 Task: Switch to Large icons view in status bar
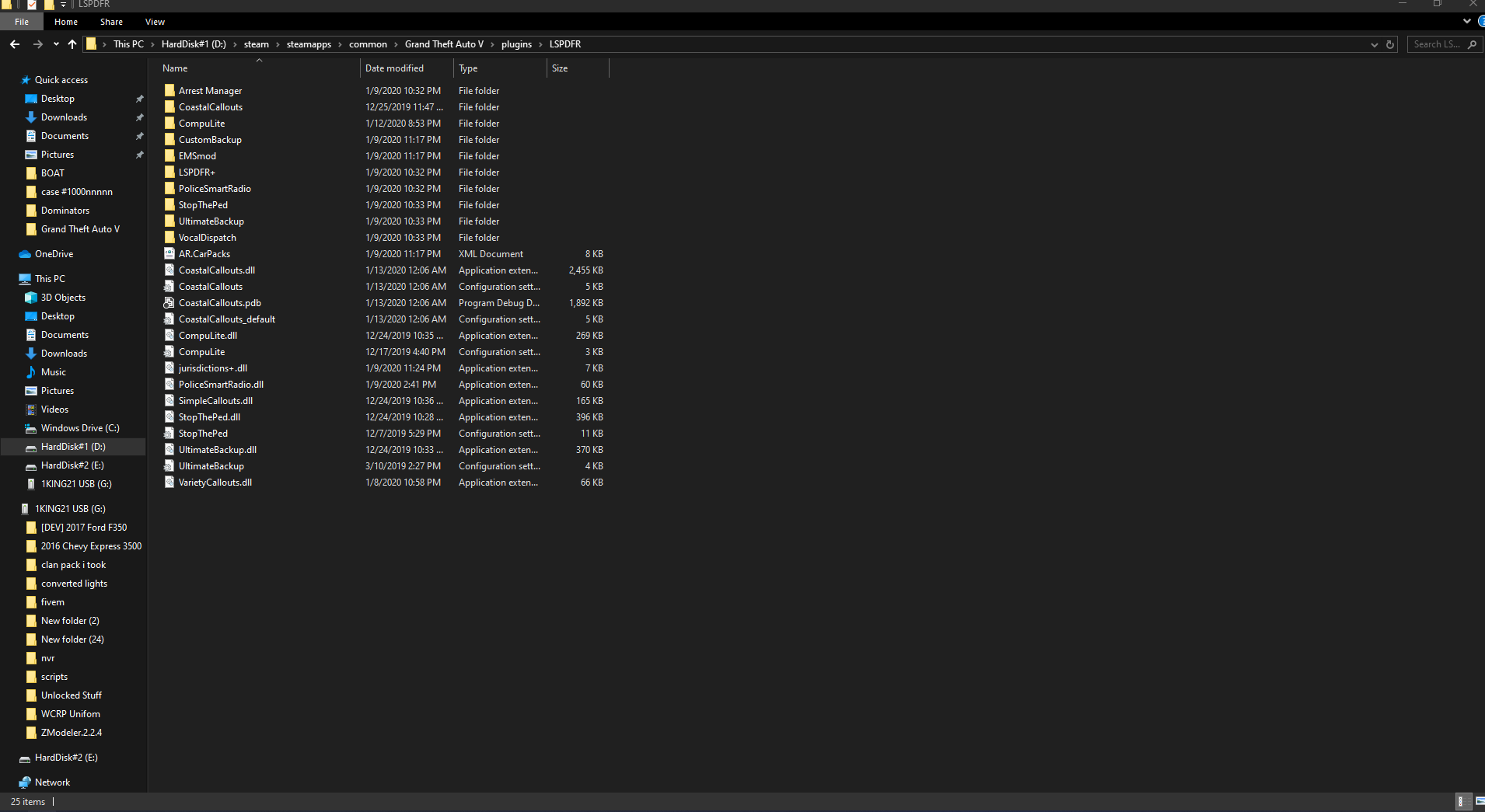click(1479, 801)
